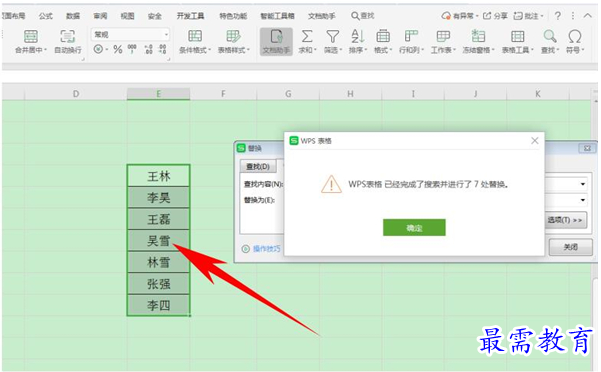601x372 pixels.
Task: Apply percent style with % icon
Action: [118, 49]
